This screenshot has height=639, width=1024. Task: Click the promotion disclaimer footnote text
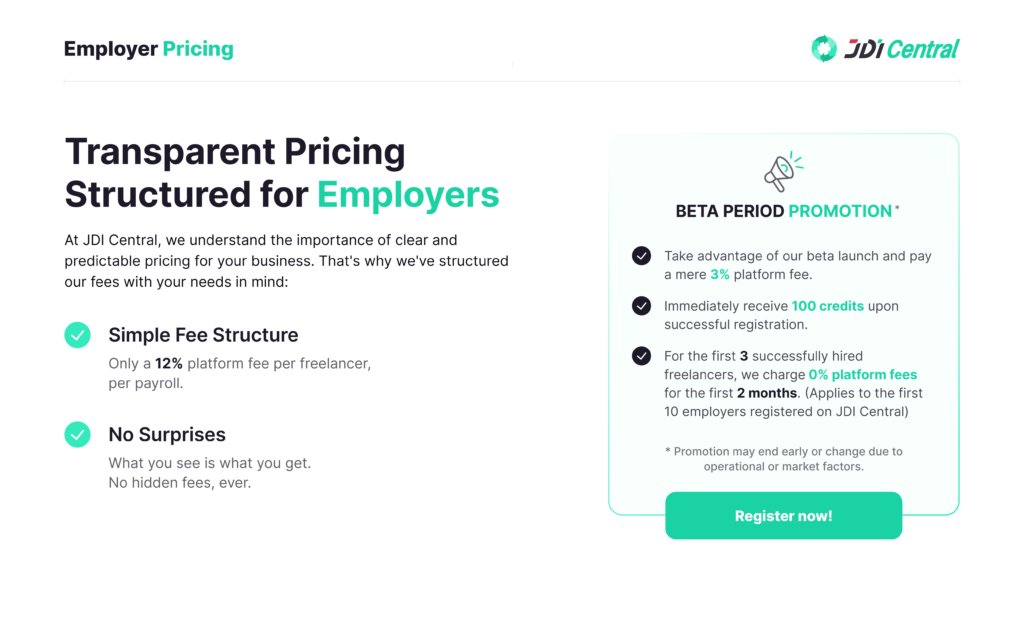click(x=783, y=460)
